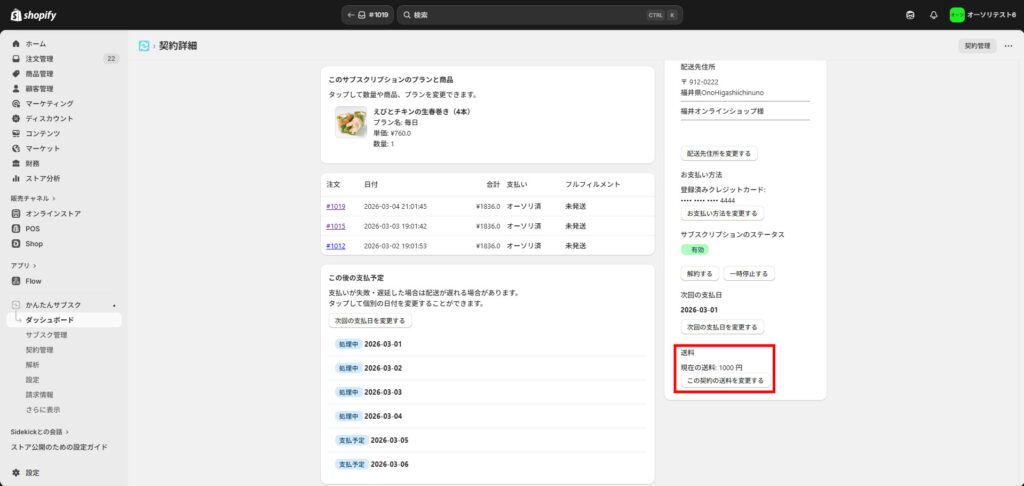Image resolution: width=1024 pixels, height=486 pixels.
Task: Open 注文管理 in the sidebar
Action: click(x=39, y=59)
